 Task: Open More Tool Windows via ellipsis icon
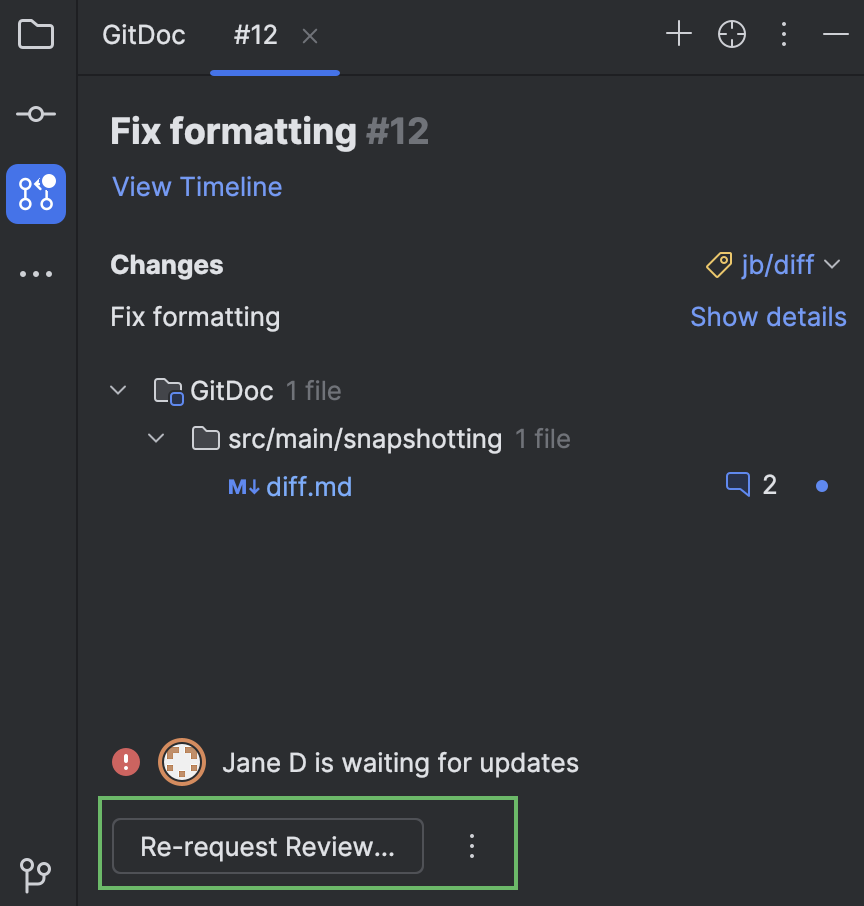pos(36,273)
